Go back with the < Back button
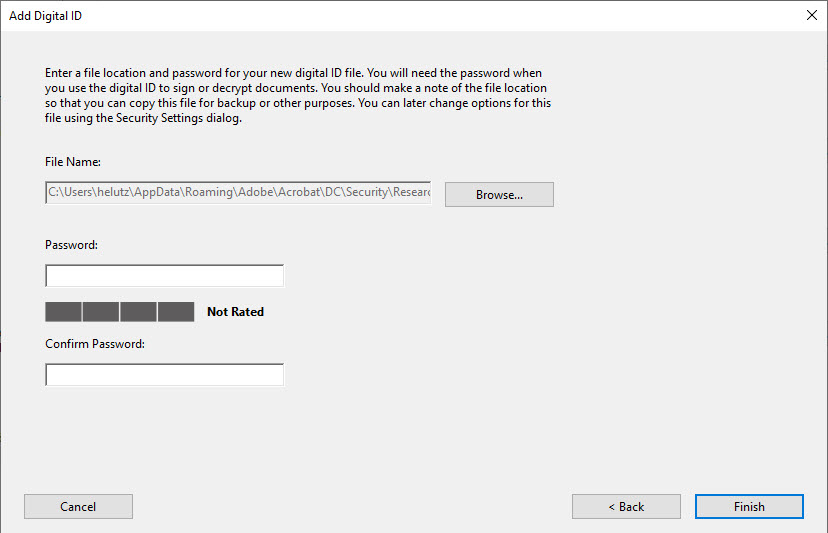 (x=626, y=506)
